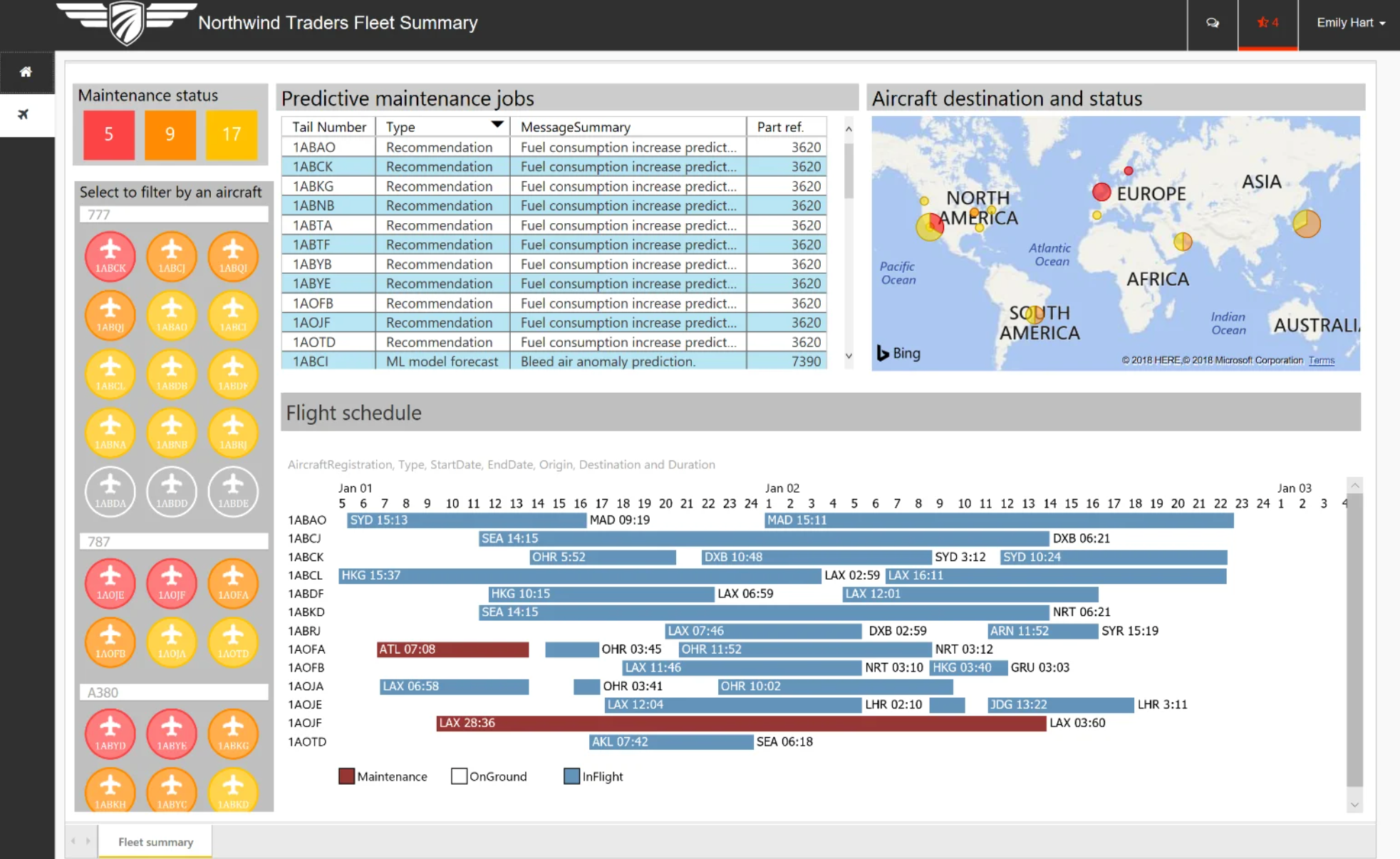Viewport: 1400px width, 859px height.
Task: Select the LAX 28:36 maintenance bar
Action: [x=741, y=723]
